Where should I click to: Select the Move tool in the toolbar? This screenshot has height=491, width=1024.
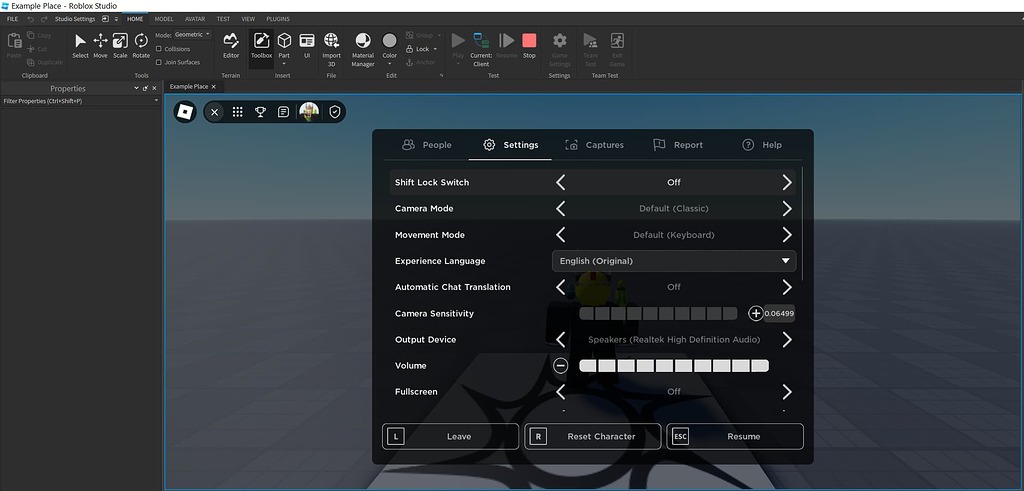tap(100, 45)
